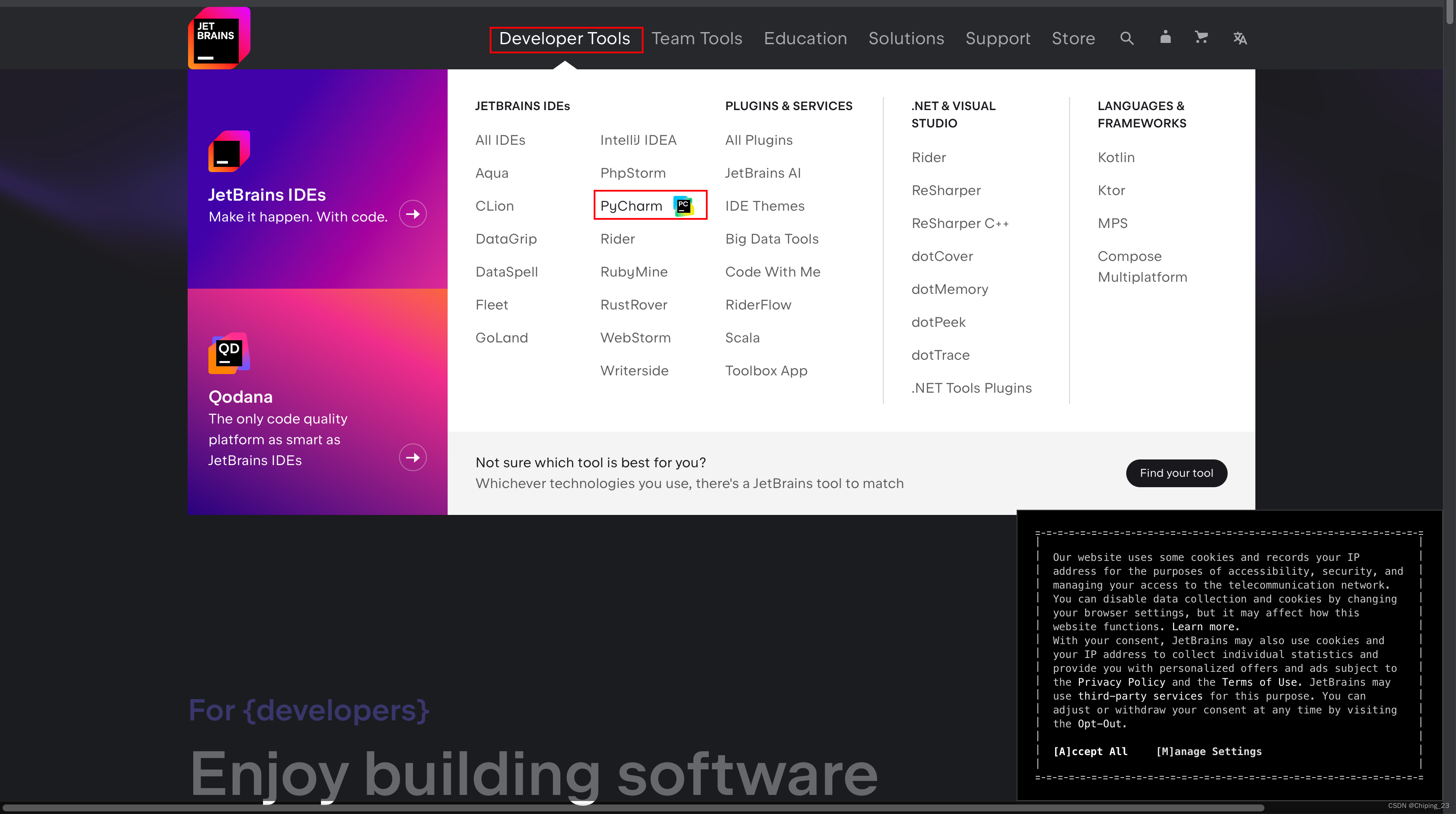Select the Team Tools menu item

[x=697, y=38]
